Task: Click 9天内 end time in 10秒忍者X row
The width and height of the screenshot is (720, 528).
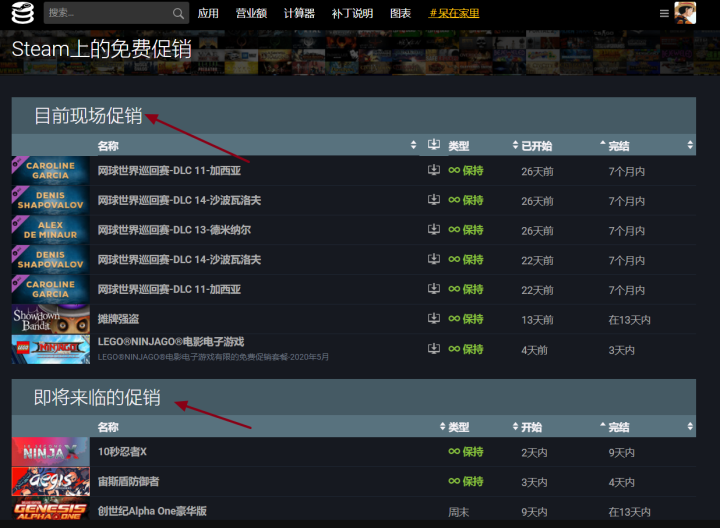Action: tap(621, 453)
